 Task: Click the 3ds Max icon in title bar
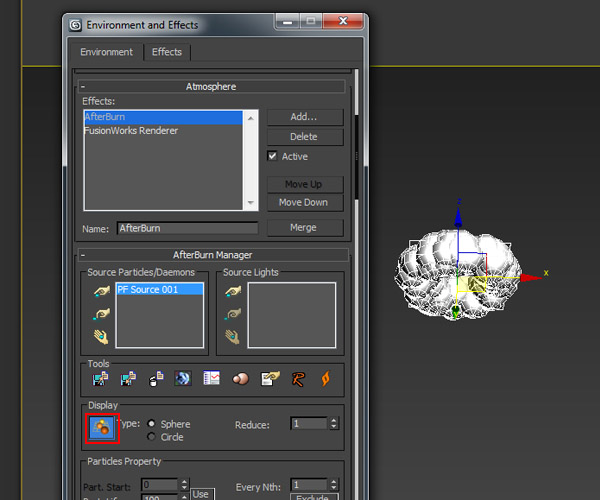[75, 25]
